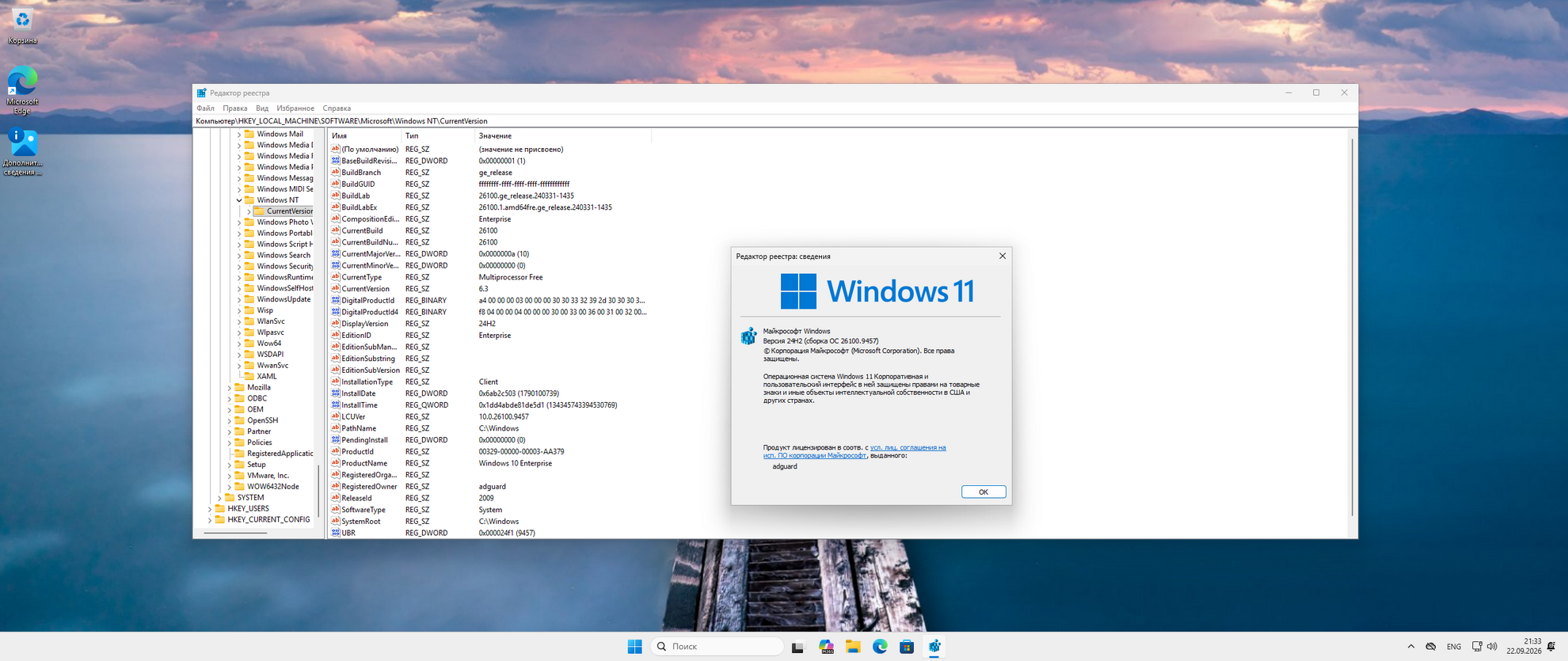1568x661 pixels.
Task: Open Task View from the taskbar
Action: pyautogui.click(x=797, y=647)
